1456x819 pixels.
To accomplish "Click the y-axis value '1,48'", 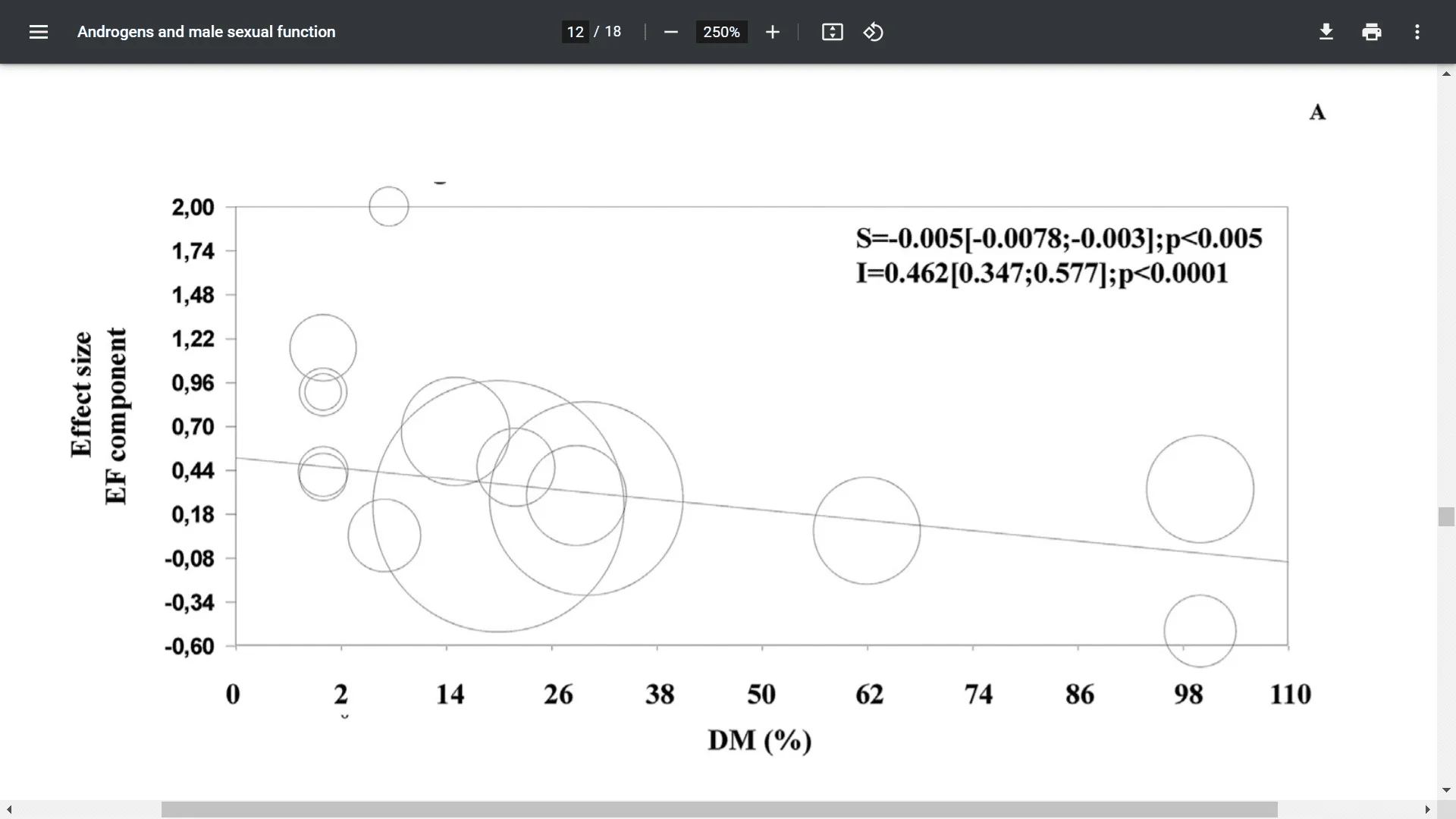I will (193, 295).
